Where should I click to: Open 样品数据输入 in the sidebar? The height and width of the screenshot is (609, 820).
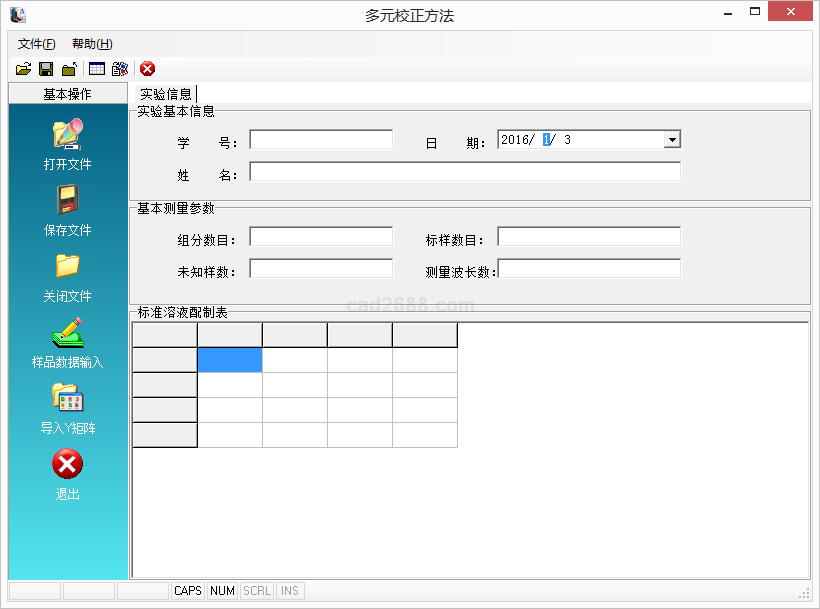(67, 332)
